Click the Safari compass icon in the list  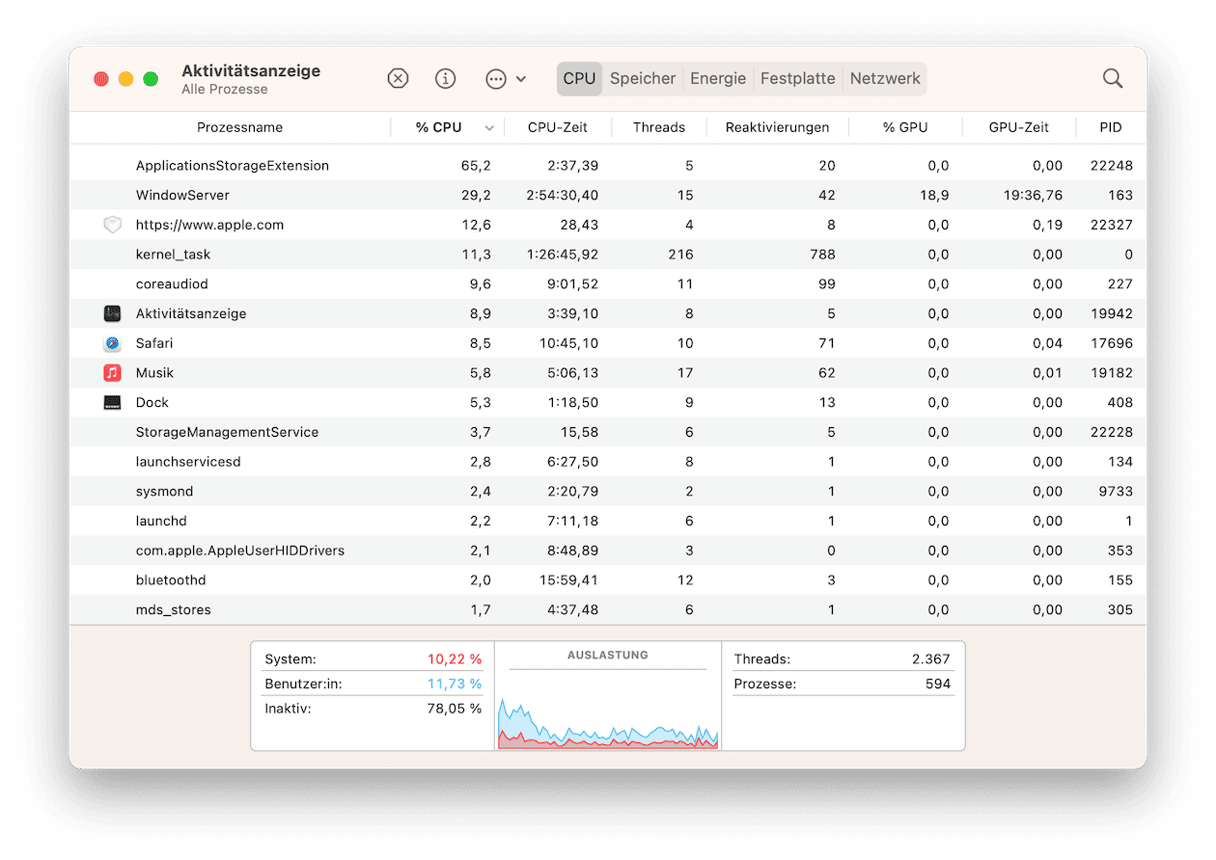click(x=112, y=343)
